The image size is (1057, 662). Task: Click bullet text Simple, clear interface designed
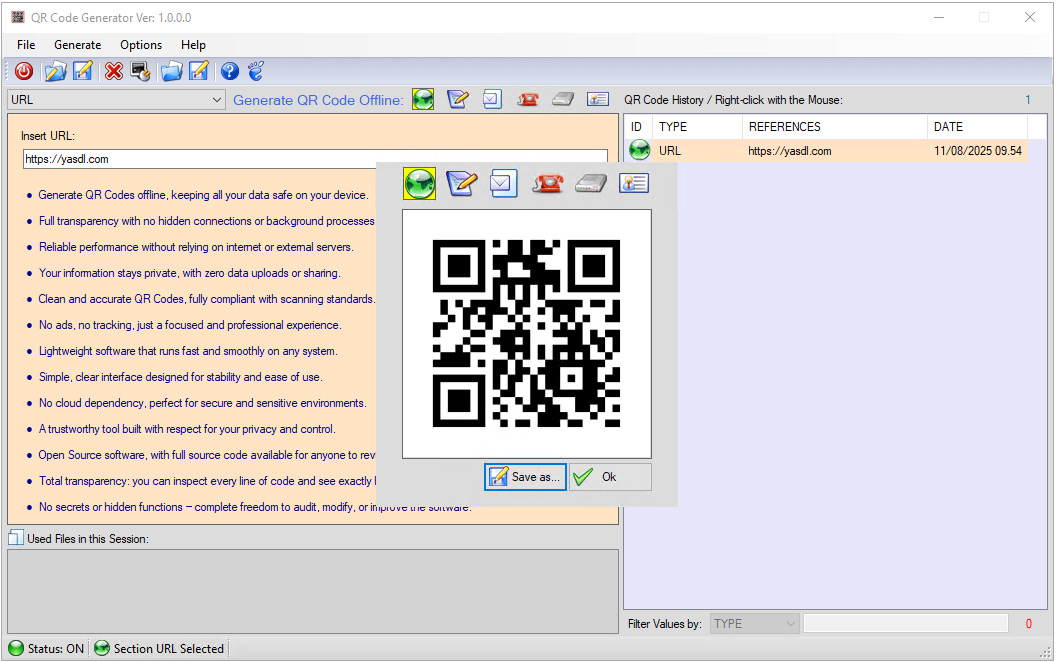tap(180, 377)
